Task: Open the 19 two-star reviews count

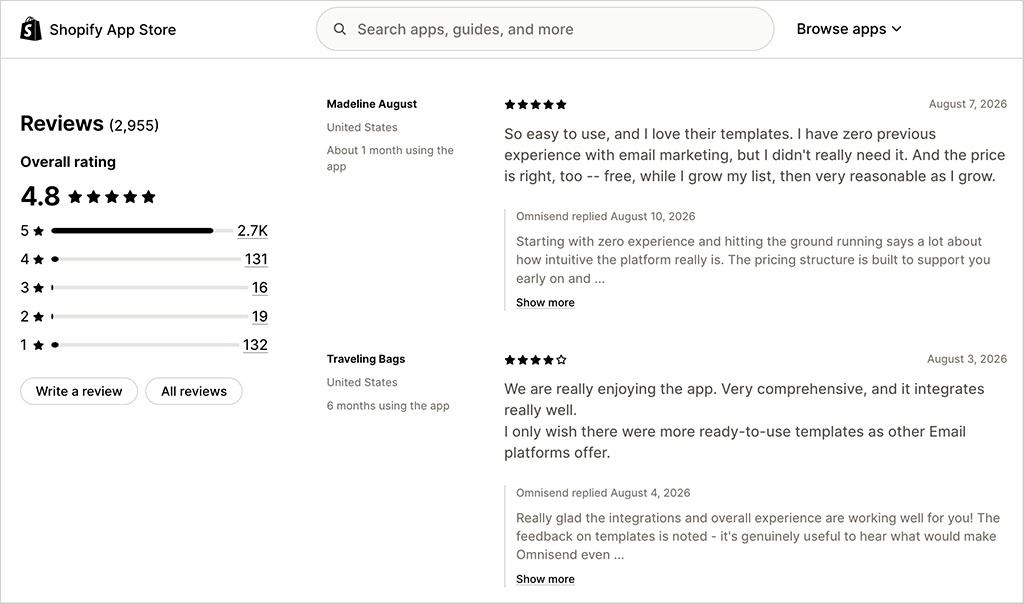Action: pyautogui.click(x=260, y=316)
